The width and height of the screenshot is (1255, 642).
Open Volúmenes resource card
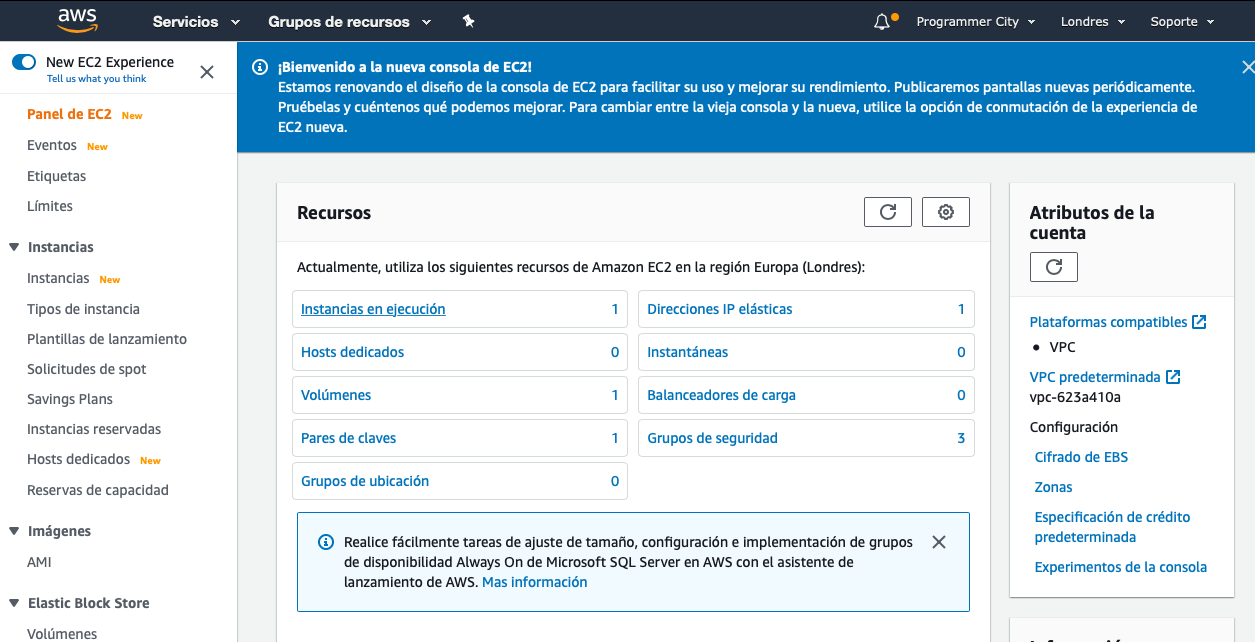click(460, 395)
